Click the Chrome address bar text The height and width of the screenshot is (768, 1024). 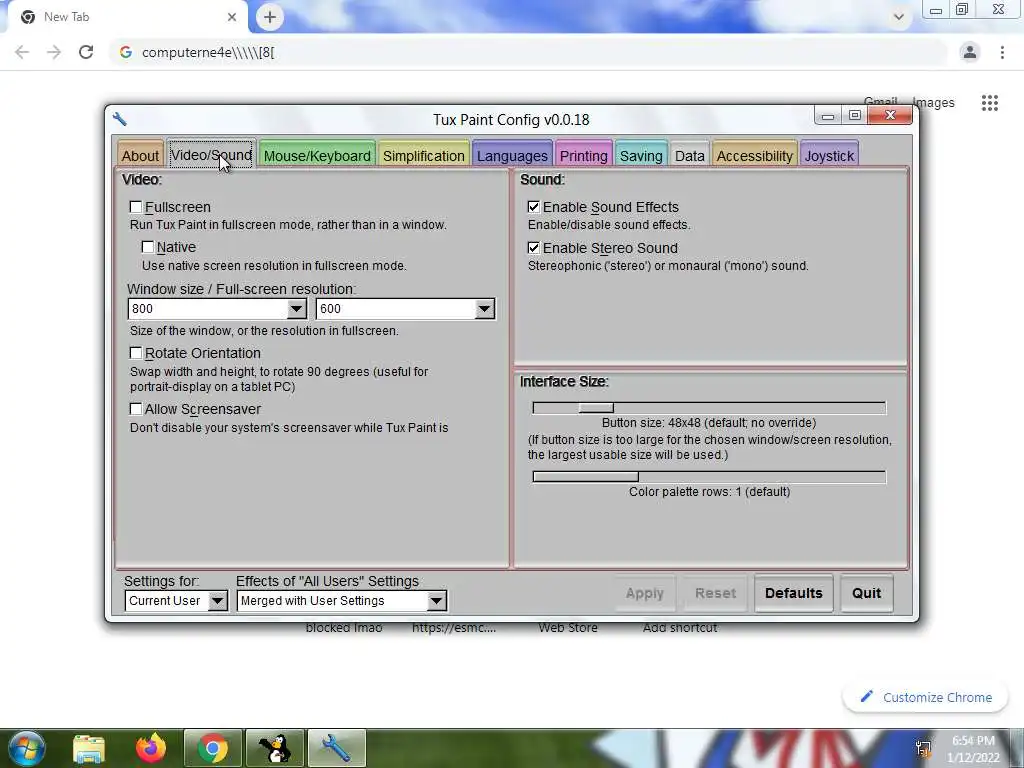coord(208,52)
